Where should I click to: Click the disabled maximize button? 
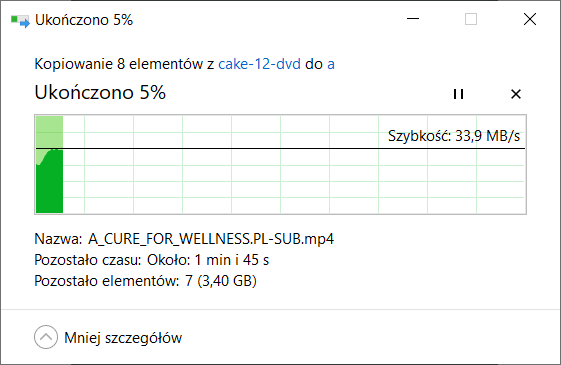pyautogui.click(x=471, y=19)
